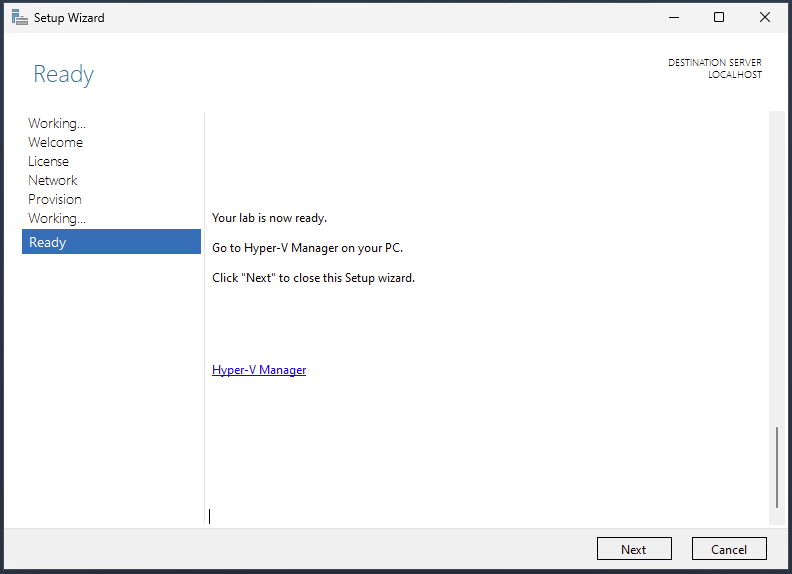Image resolution: width=792 pixels, height=574 pixels.
Task: Close the Setup Wizard window
Action: [x=765, y=18]
